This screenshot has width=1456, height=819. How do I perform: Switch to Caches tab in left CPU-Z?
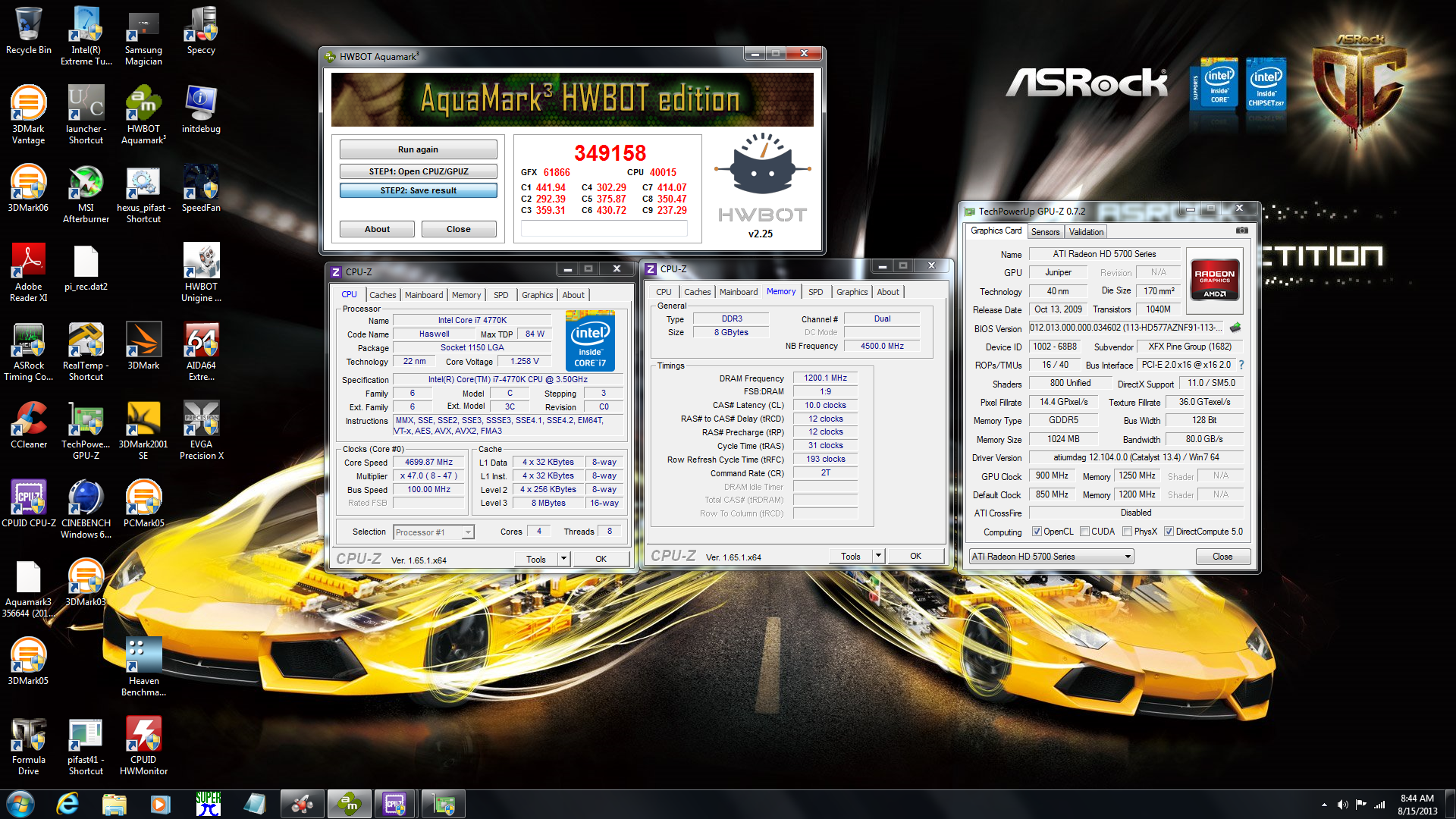pyautogui.click(x=383, y=295)
